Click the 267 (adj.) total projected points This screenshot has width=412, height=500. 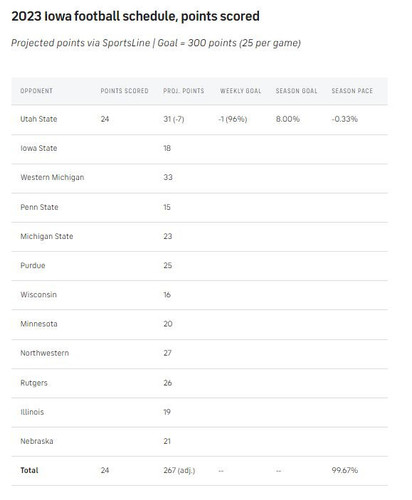coord(179,470)
